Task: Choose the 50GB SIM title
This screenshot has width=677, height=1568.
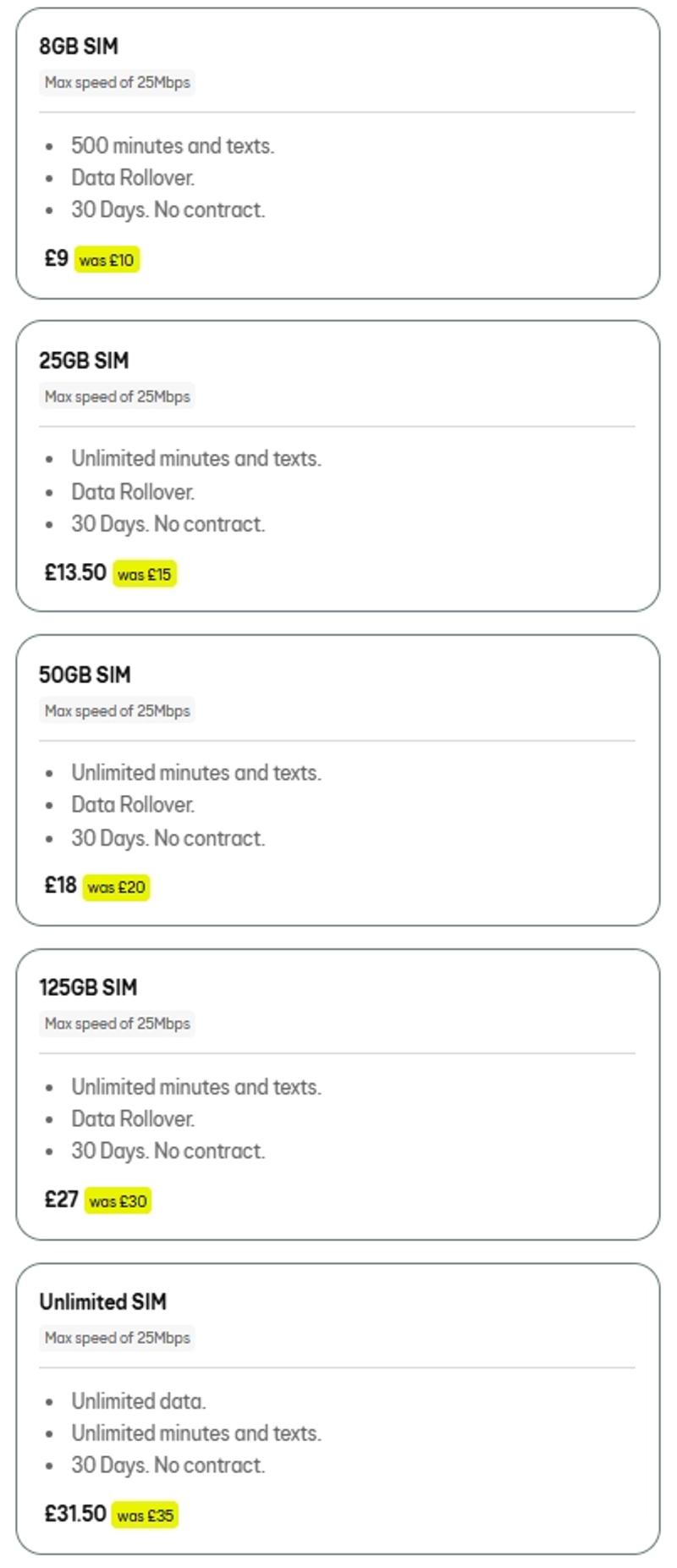Action: (85, 675)
